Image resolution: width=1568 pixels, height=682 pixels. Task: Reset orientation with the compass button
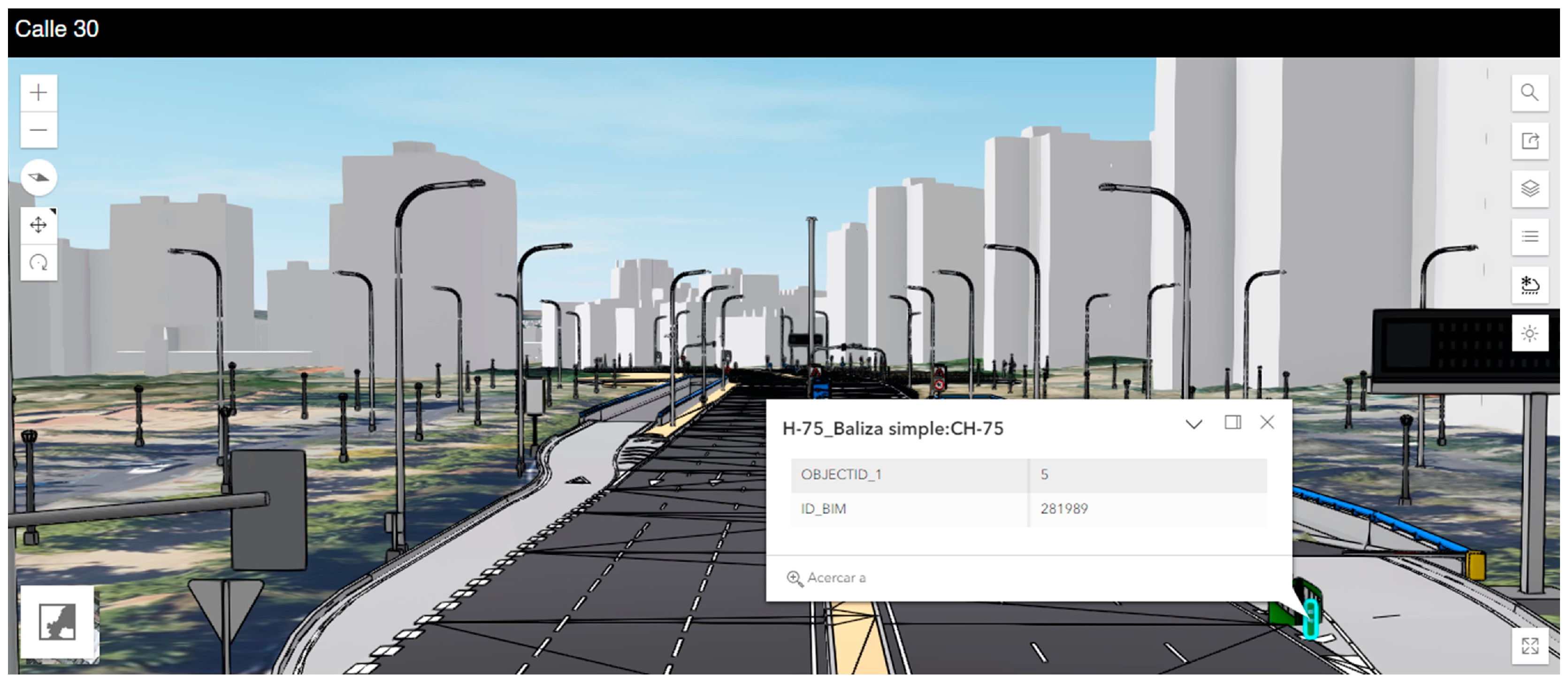point(38,178)
